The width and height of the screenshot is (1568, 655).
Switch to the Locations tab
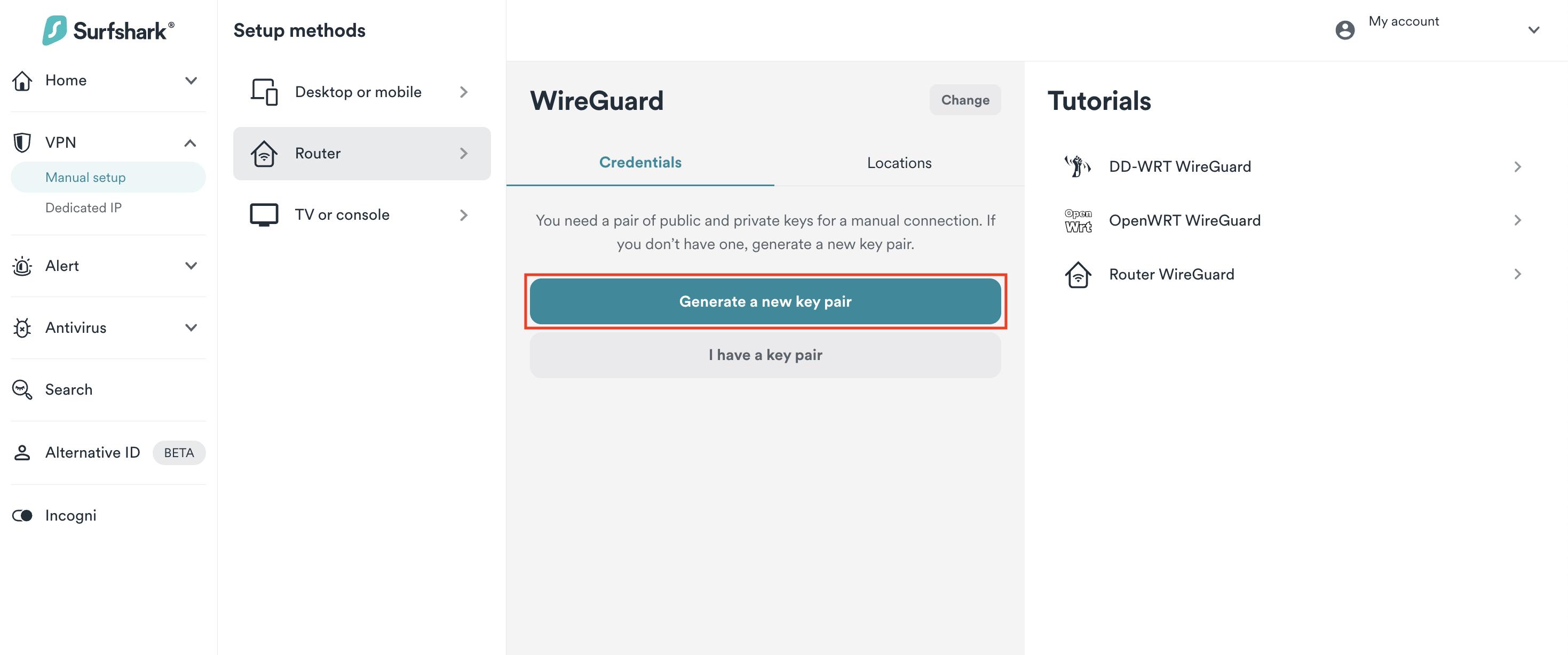(x=899, y=162)
